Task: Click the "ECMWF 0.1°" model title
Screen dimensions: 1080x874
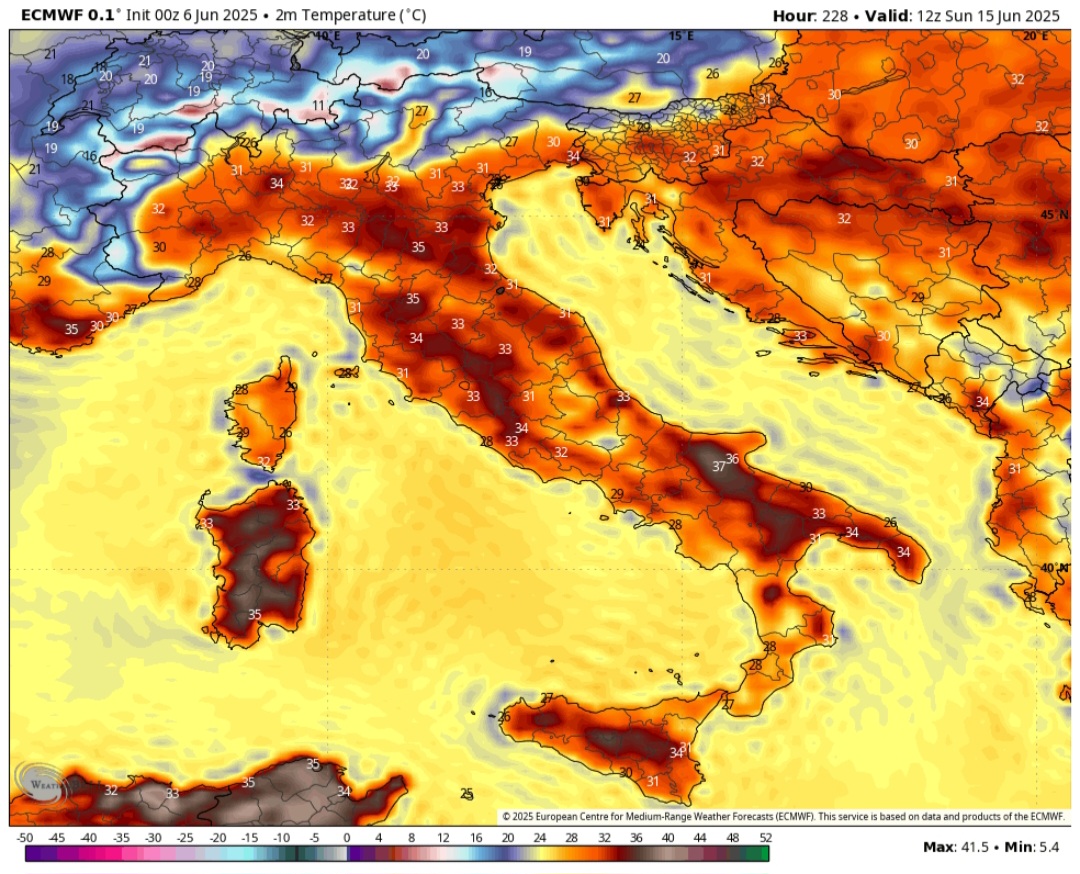Action: pyautogui.click(x=71, y=15)
